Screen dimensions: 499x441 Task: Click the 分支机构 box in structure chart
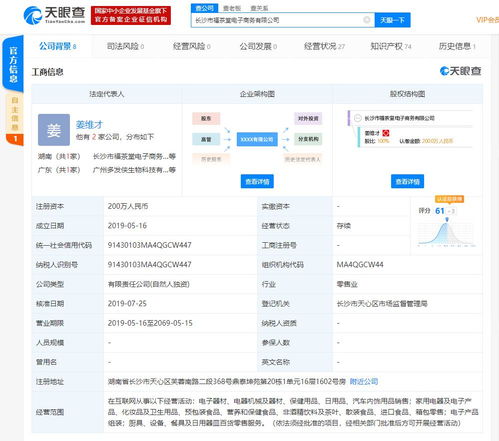click(x=308, y=139)
